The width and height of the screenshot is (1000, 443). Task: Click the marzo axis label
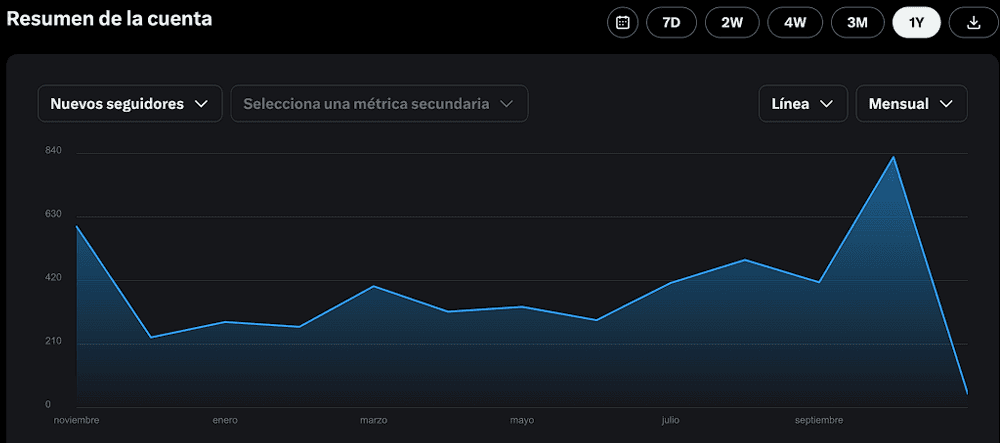point(374,421)
